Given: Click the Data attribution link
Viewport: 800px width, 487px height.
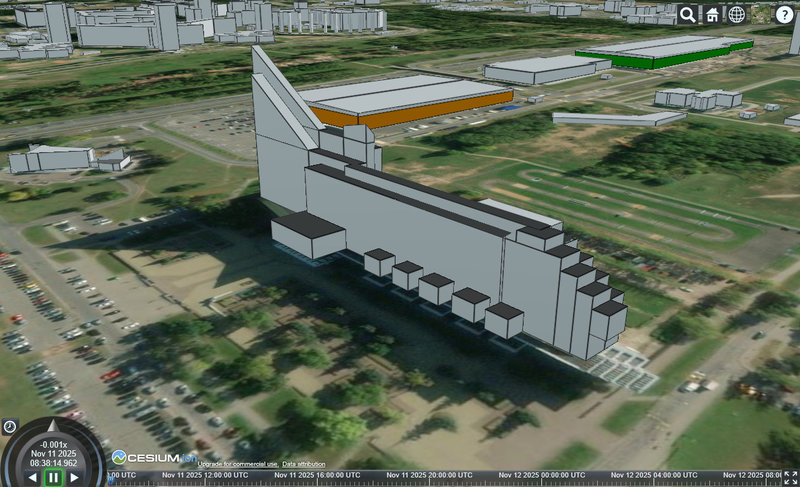Looking at the screenshot, I should (303, 465).
